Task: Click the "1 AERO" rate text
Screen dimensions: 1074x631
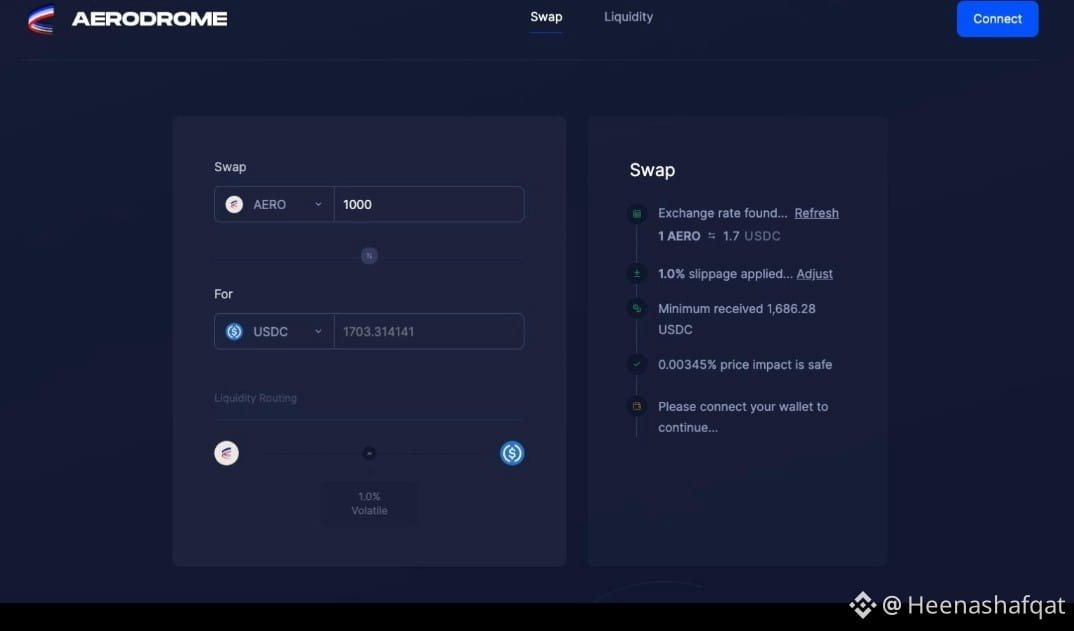Action: 679,236
